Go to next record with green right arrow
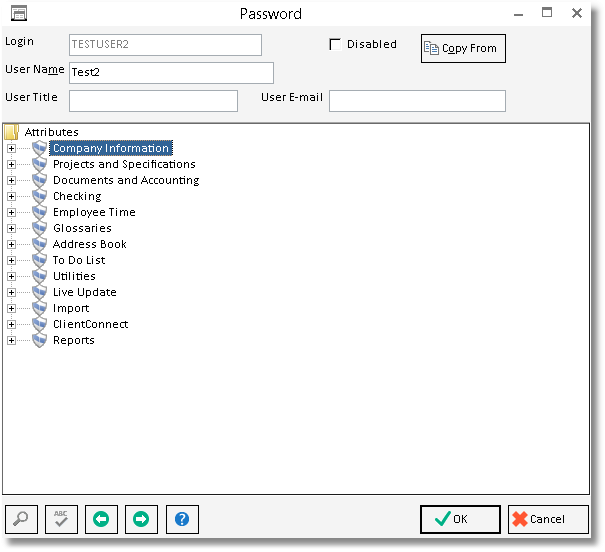Screen dimensions: 605x552 click(141, 519)
